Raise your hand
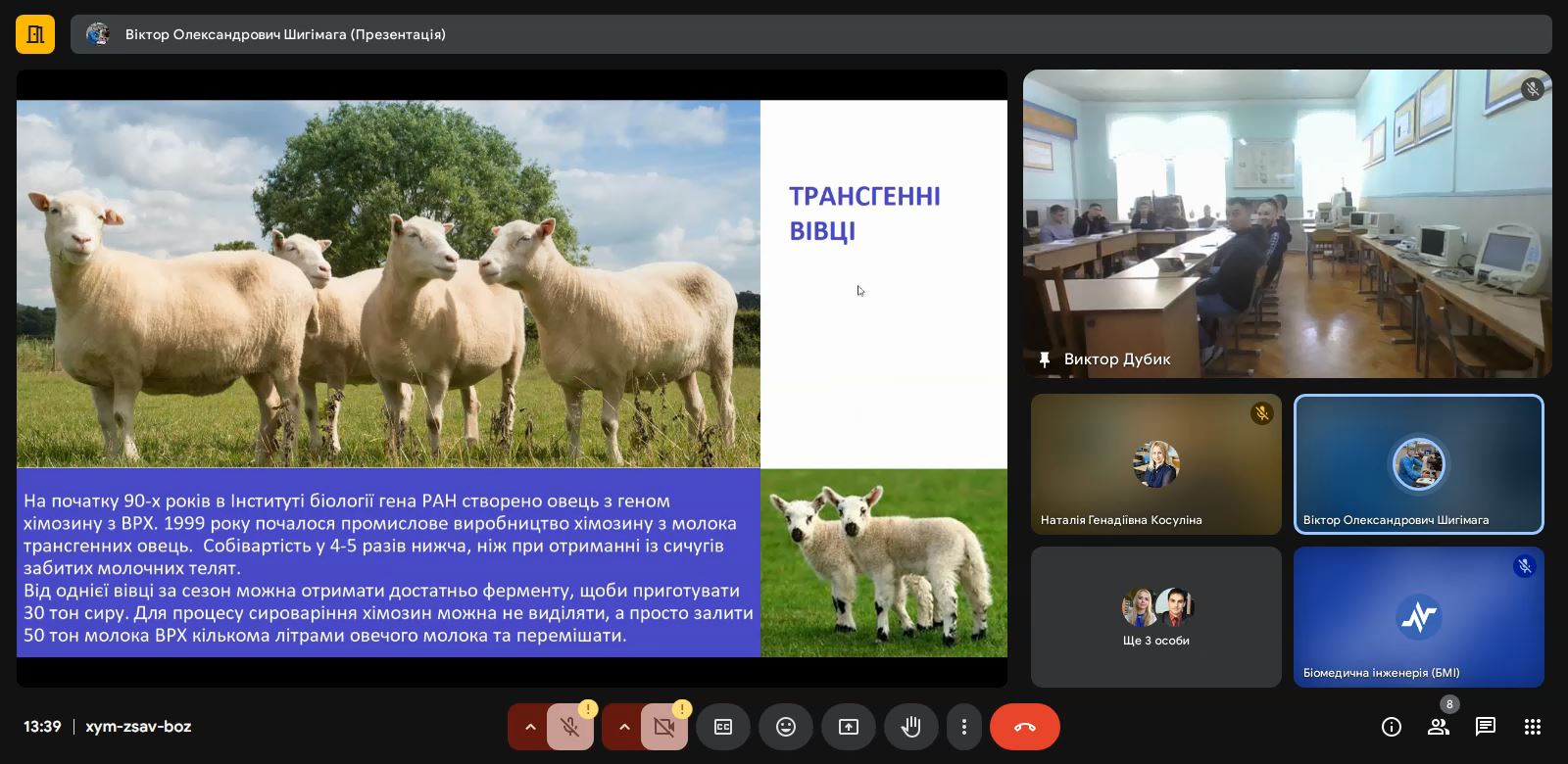This screenshot has height=764, width=1568. click(911, 727)
